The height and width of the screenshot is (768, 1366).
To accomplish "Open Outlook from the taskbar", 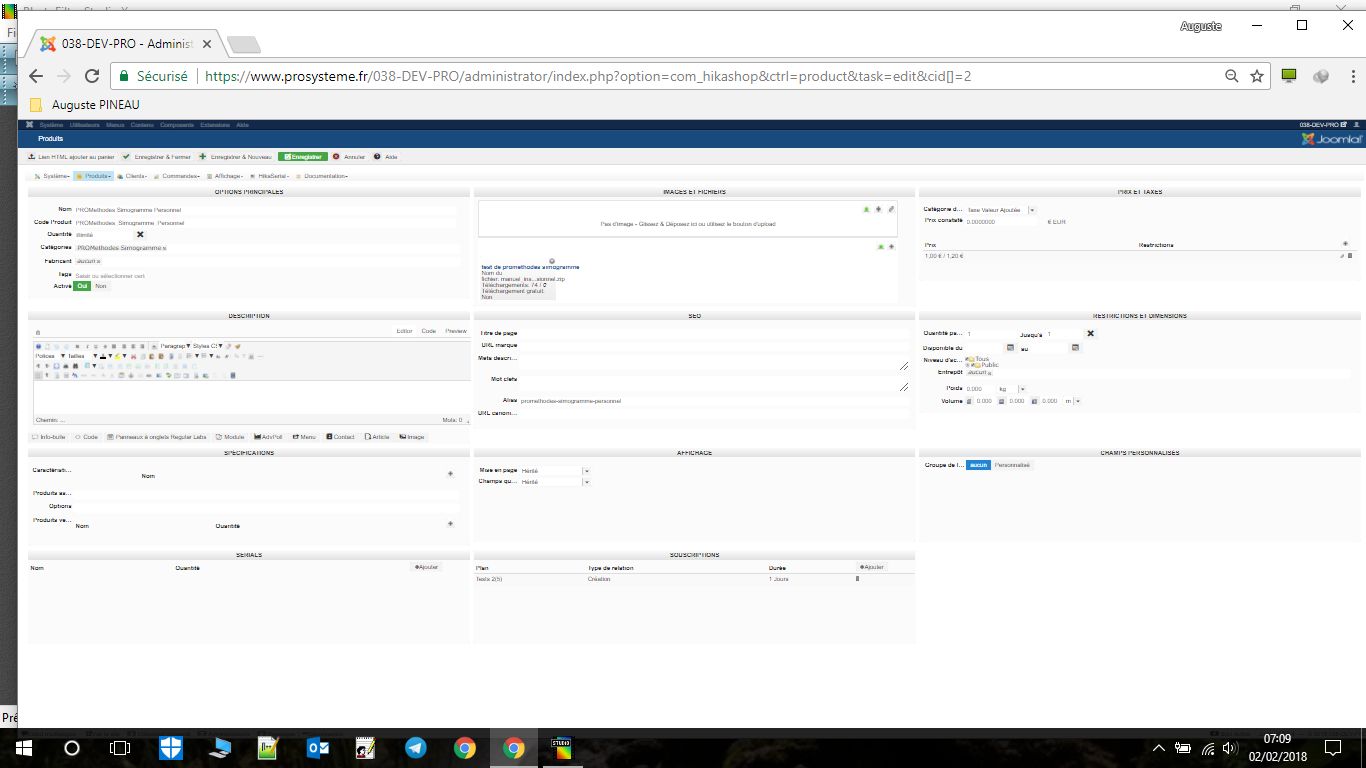I will click(x=317, y=748).
